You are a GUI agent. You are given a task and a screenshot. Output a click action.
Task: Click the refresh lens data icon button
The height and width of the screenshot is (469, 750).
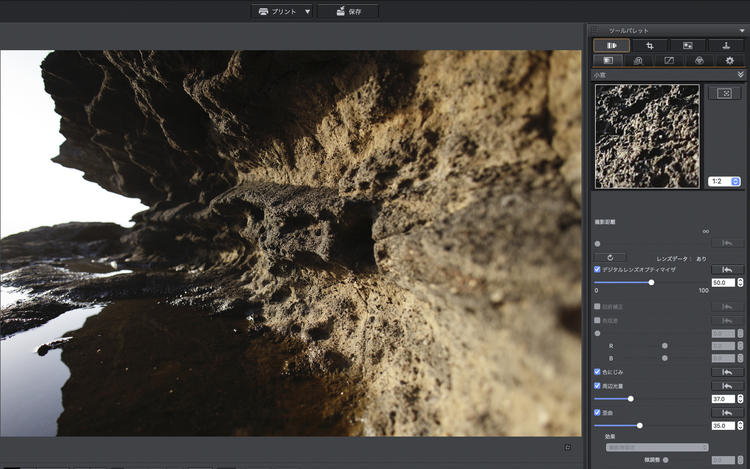pyautogui.click(x=610, y=257)
